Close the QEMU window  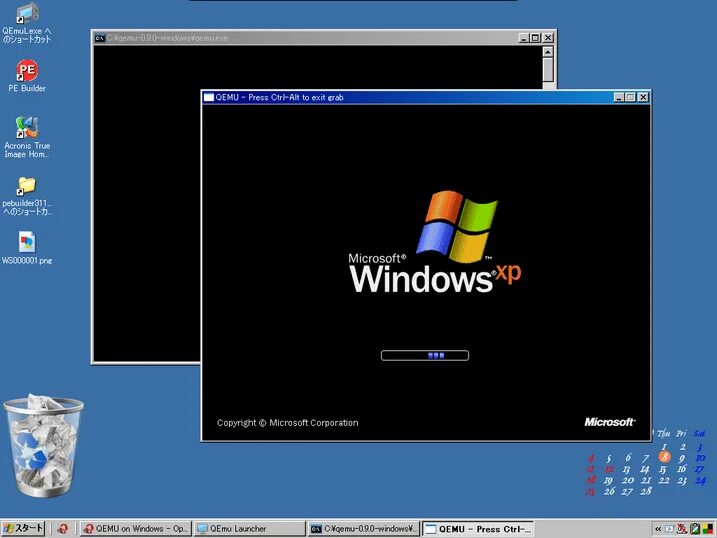[x=643, y=97]
